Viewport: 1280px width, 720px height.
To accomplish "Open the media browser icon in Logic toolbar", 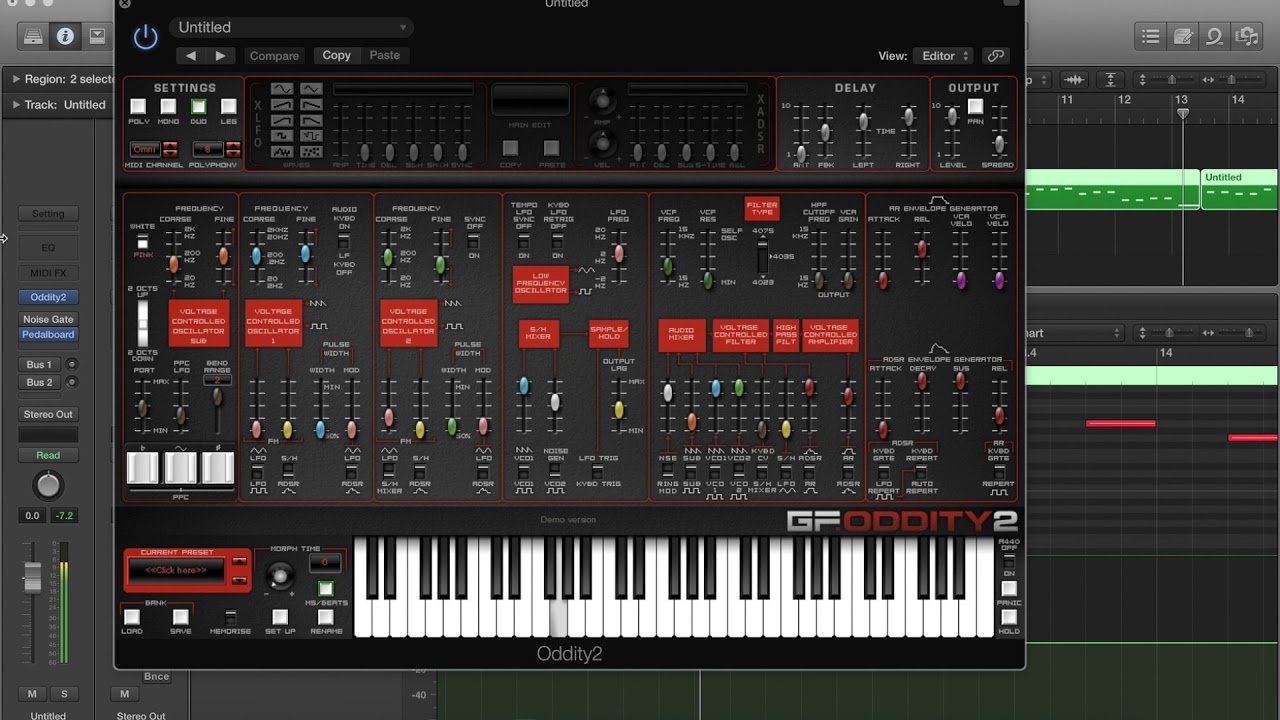I will coord(1246,36).
